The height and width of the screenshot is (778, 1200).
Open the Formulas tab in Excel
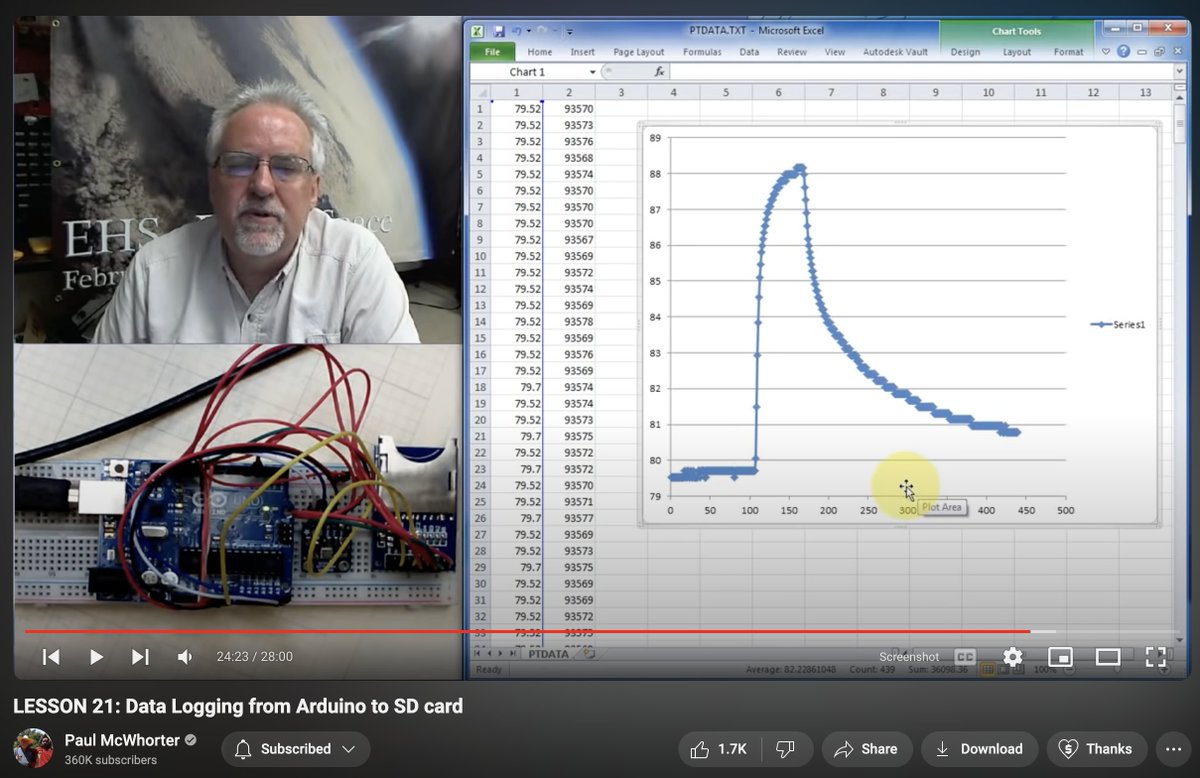[702, 52]
